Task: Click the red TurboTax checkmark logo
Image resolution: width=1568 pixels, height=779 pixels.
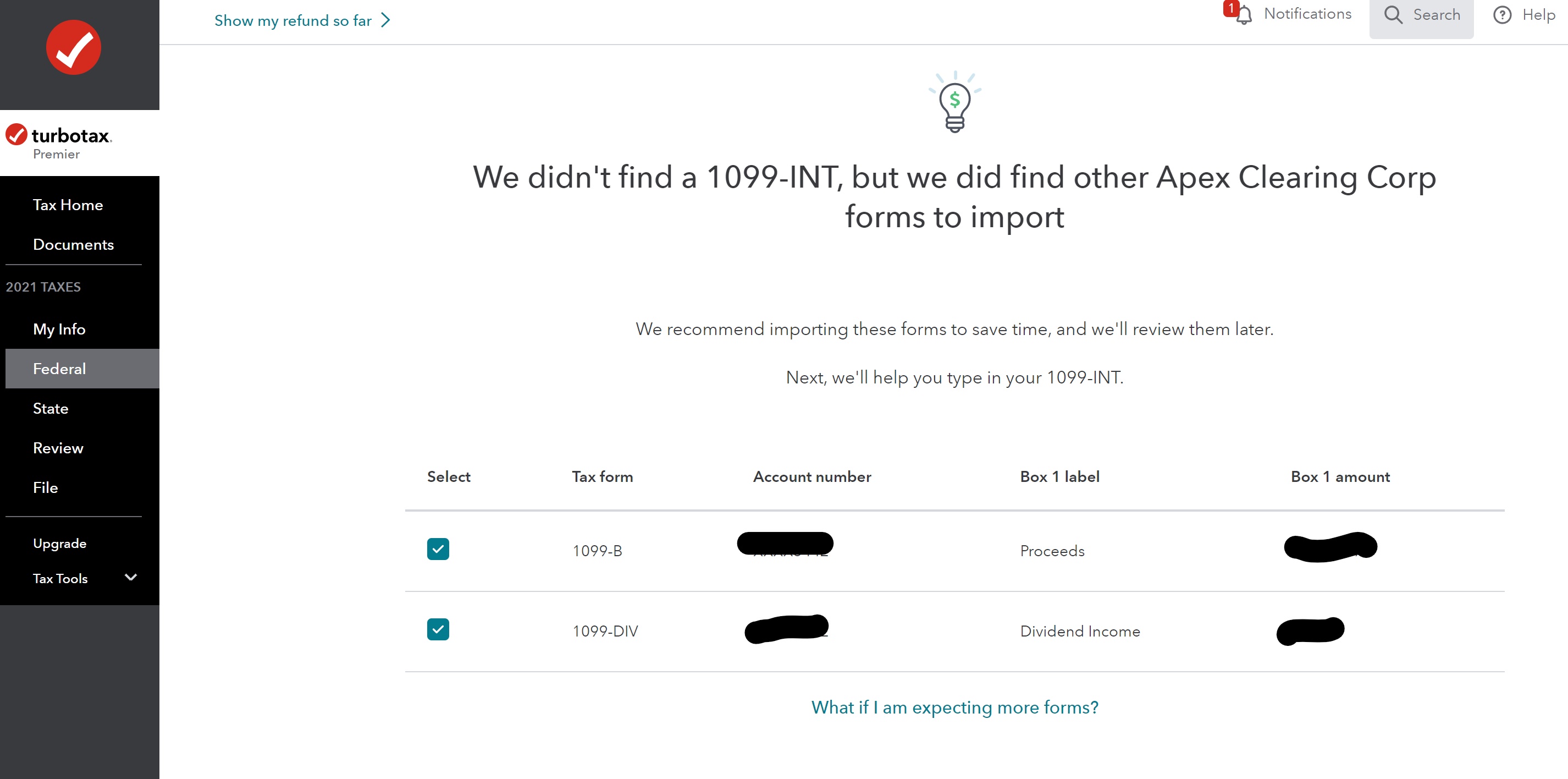Action: (74, 47)
